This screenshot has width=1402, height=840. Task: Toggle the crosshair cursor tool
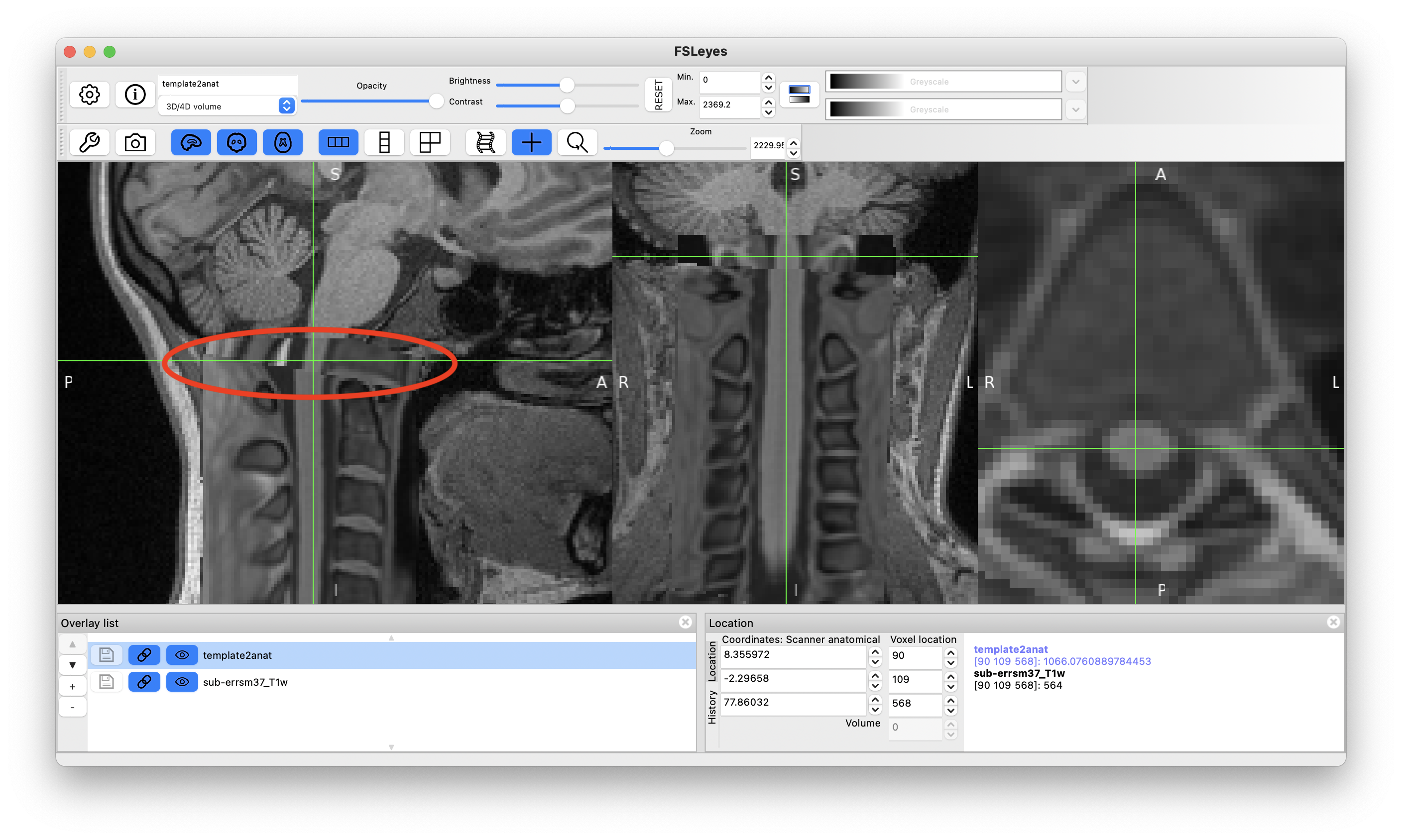coord(531,142)
